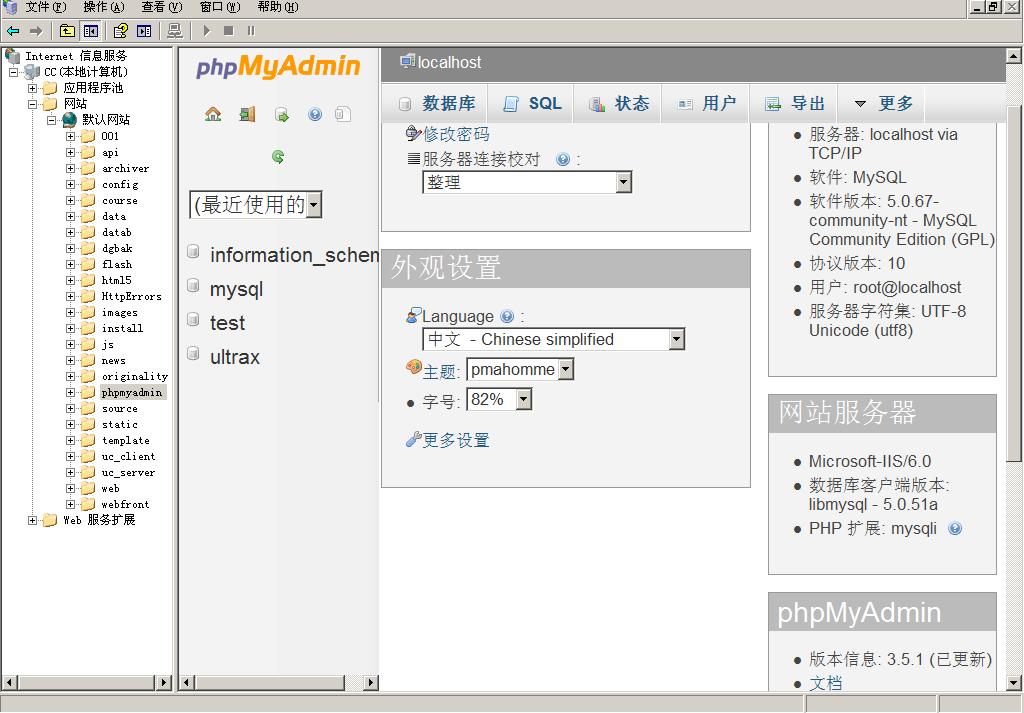Image resolution: width=1024 pixels, height=713 pixels.
Task: Open the 最近使用的 recent tables dropdown
Action: point(314,205)
